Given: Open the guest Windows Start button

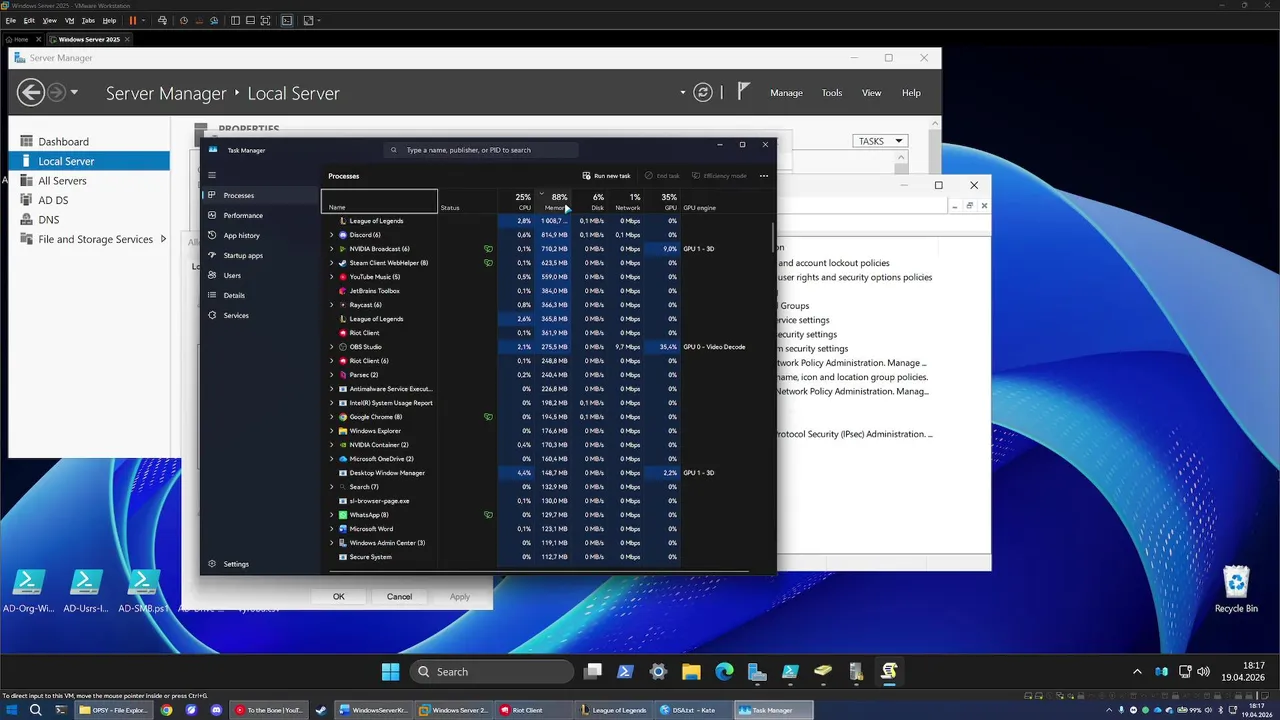Looking at the screenshot, I should pos(390,672).
